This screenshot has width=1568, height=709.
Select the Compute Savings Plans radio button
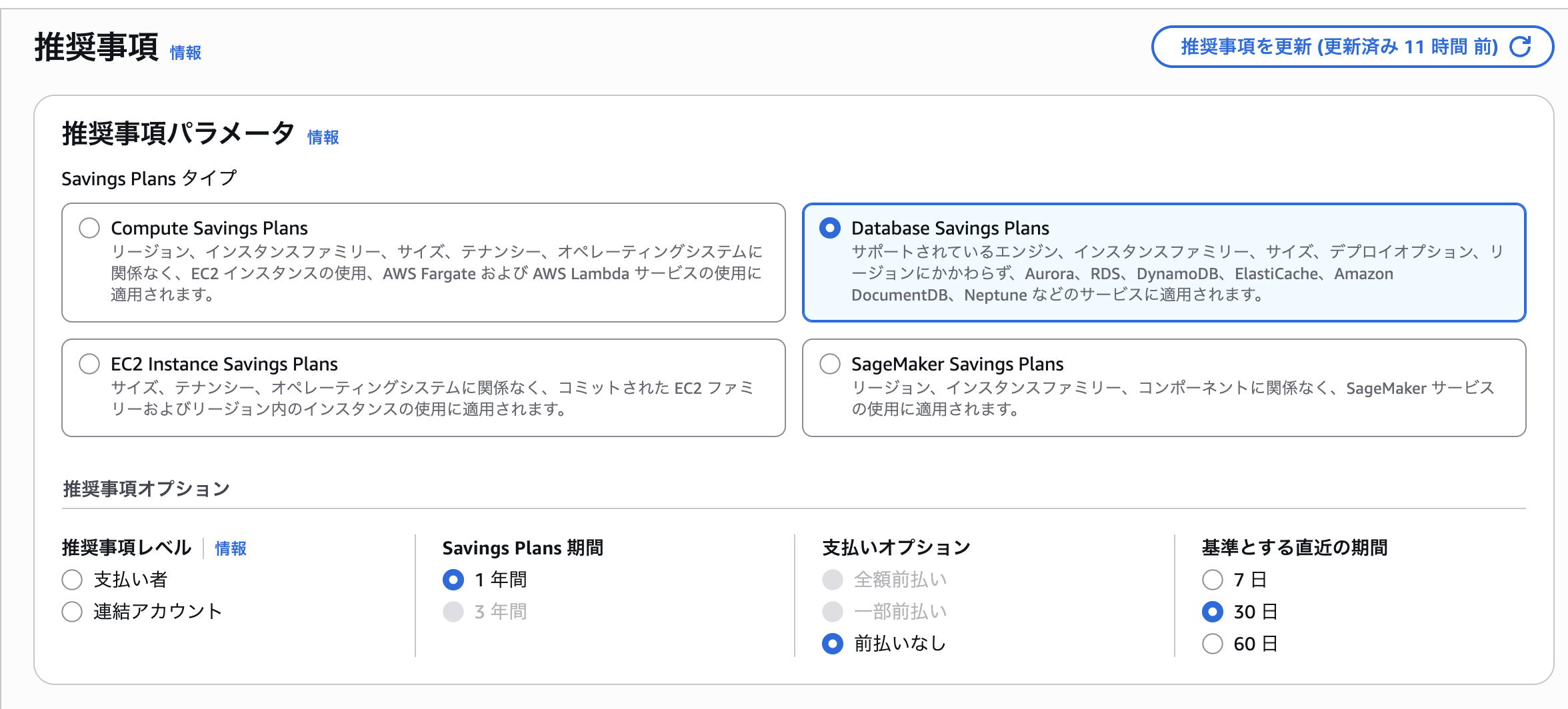tap(89, 228)
